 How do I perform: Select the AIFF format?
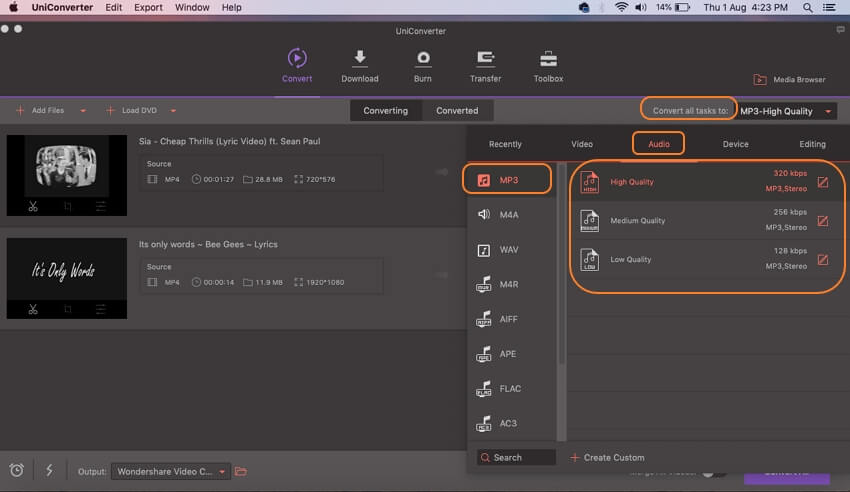(510, 319)
